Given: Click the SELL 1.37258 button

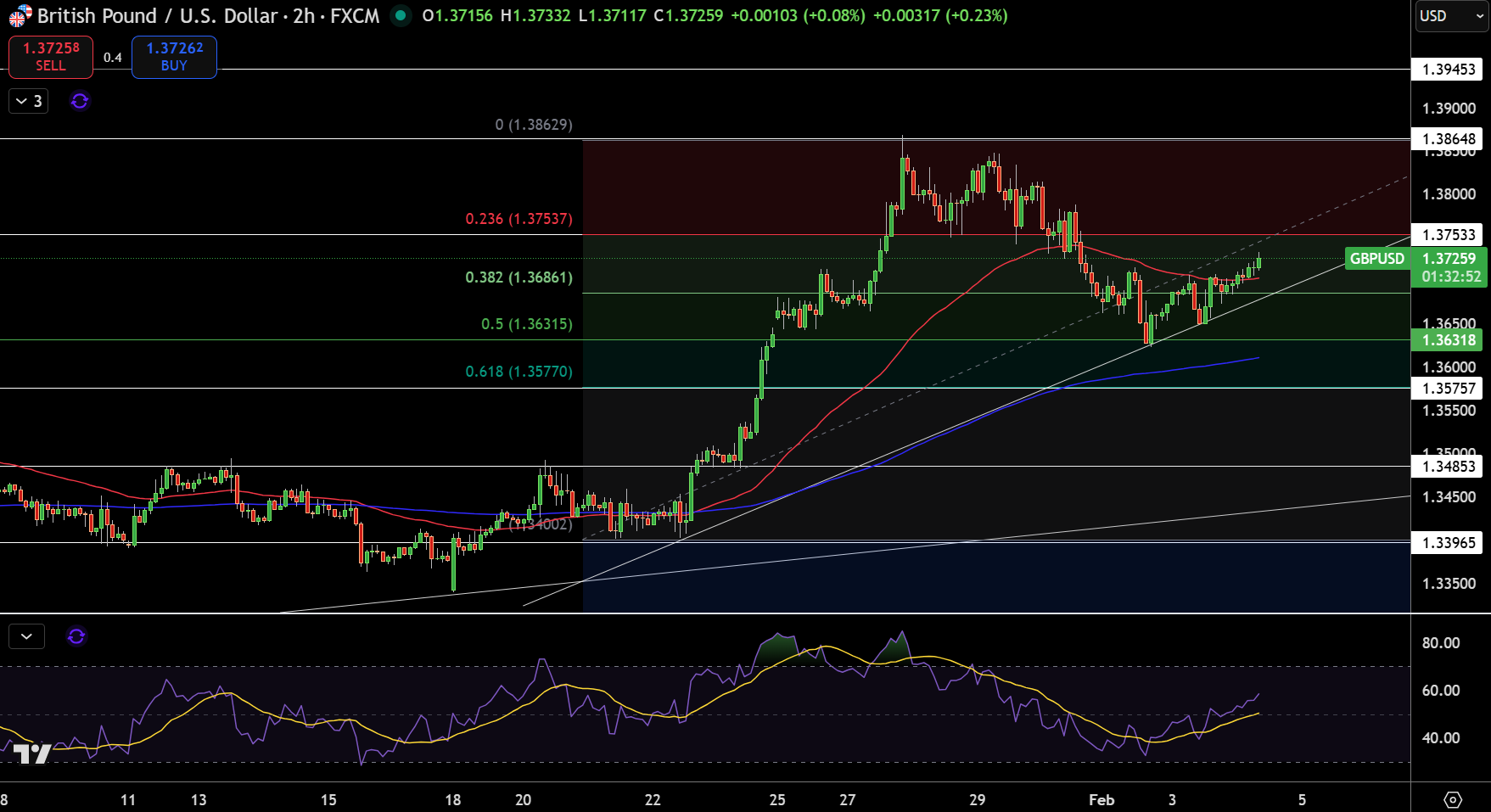Looking at the screenshot, I should 51,57.
